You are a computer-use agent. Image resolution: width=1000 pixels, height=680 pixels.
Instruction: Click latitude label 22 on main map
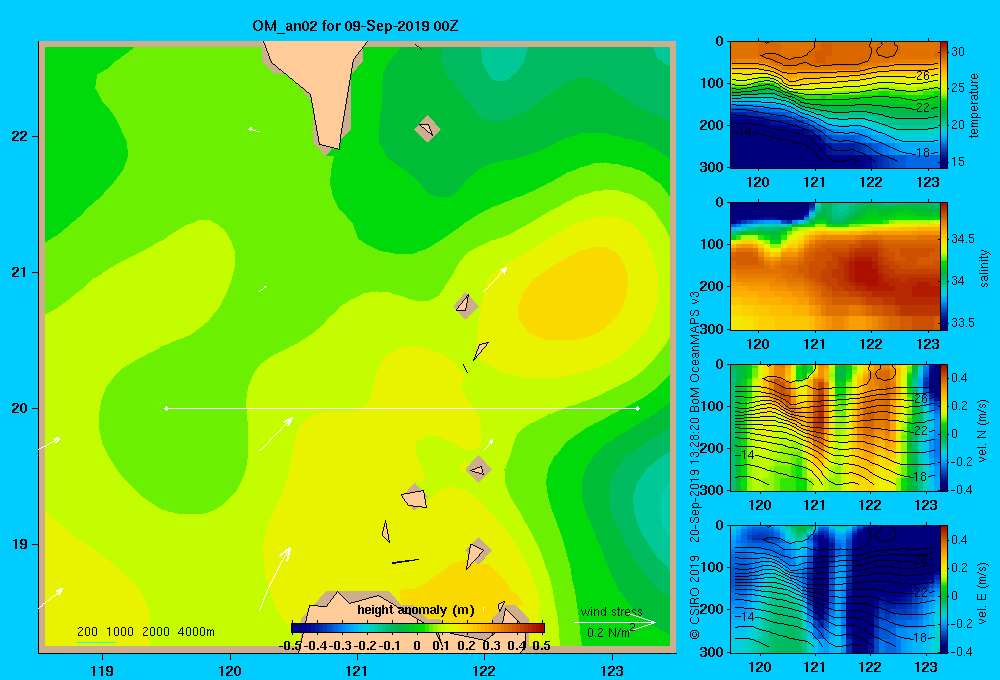click(20, 137)
